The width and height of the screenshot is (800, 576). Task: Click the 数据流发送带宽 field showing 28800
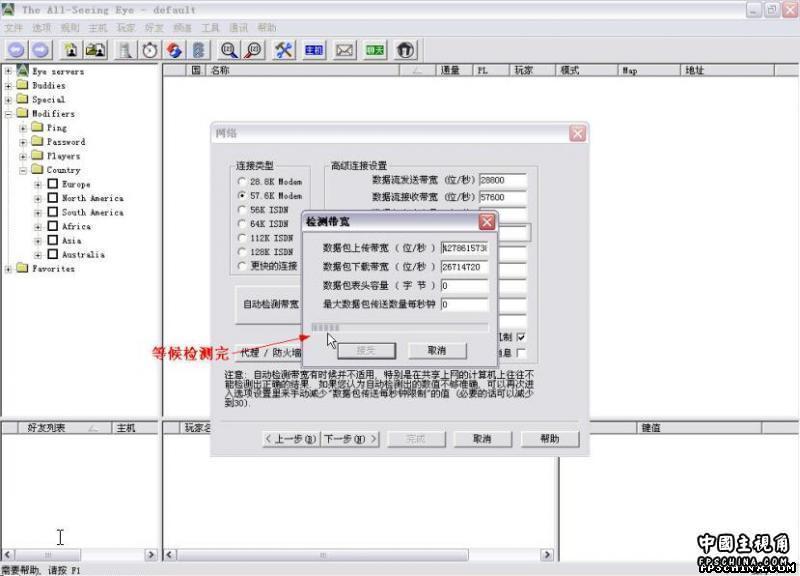click(x=503, y=180)
